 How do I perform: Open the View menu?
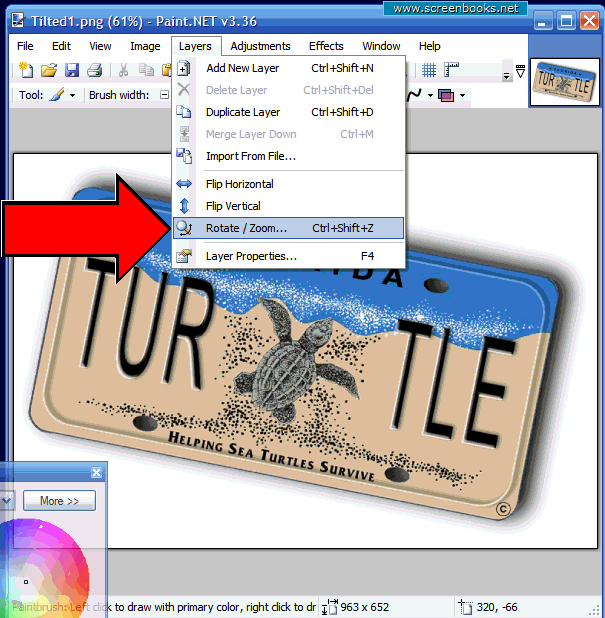tap(100, 46)
